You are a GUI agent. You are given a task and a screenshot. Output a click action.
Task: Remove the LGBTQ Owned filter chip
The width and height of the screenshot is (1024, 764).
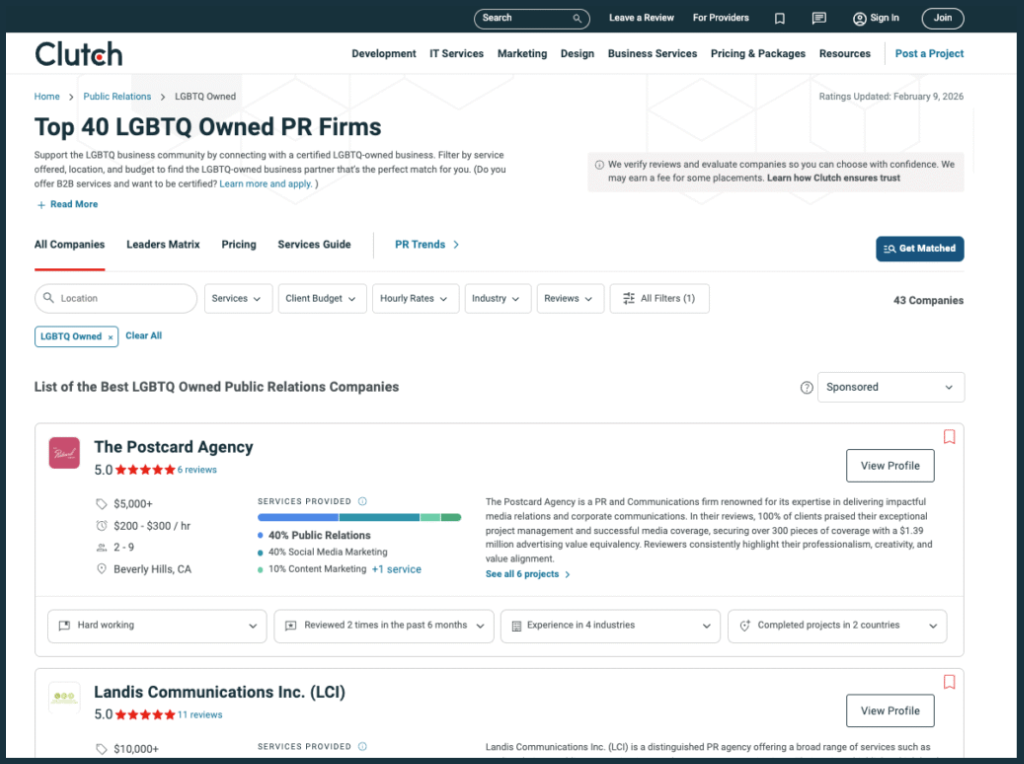pos(110,337)
